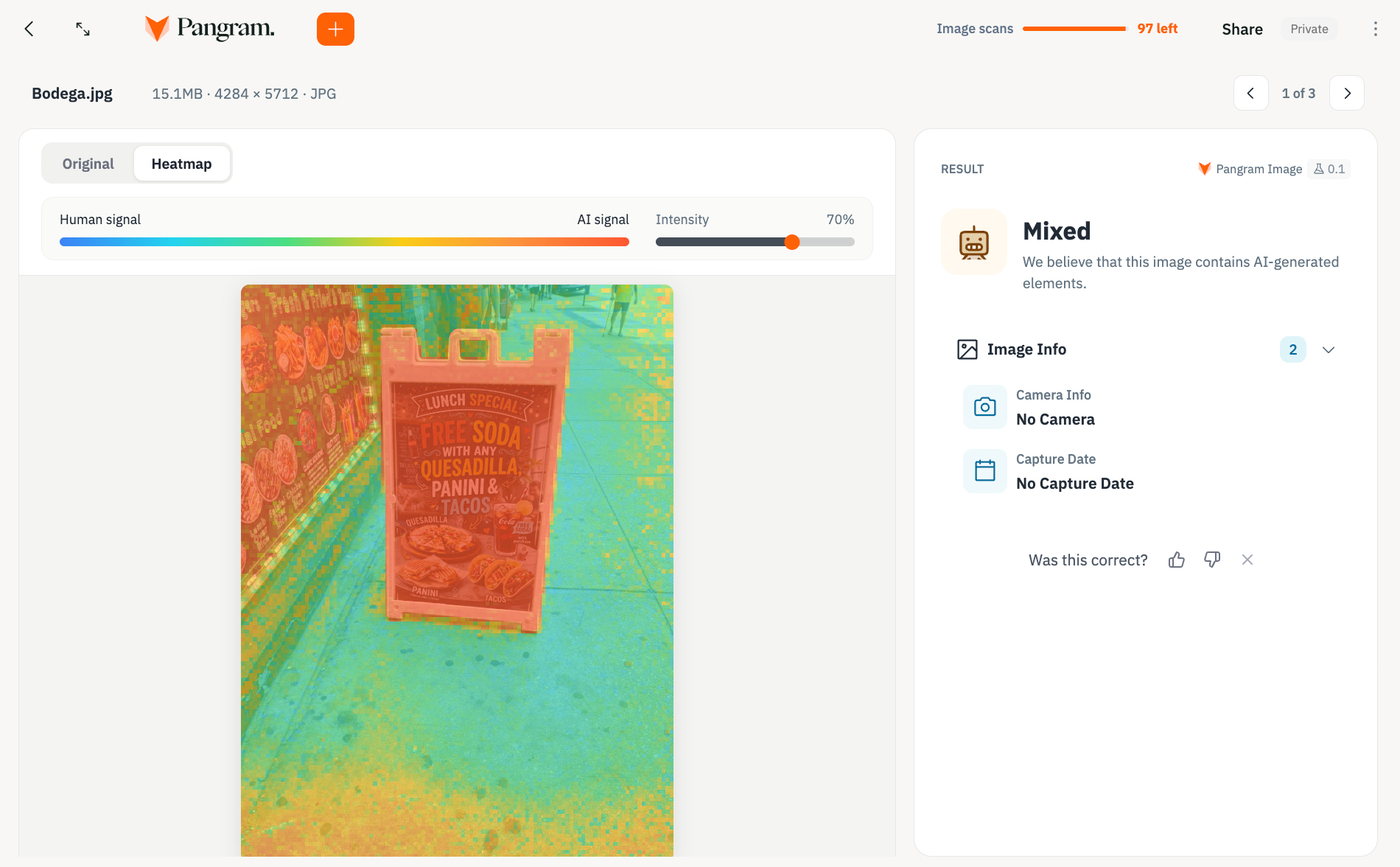Give thumbs down feedback
This screenshot has height=867, width=1400.
tap(1212, 560)
